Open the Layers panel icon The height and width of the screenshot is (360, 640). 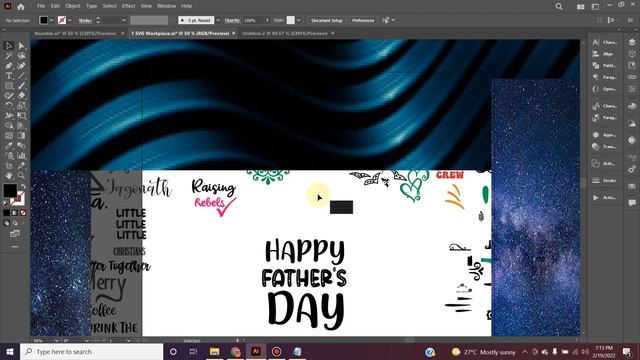coord(632,42)
